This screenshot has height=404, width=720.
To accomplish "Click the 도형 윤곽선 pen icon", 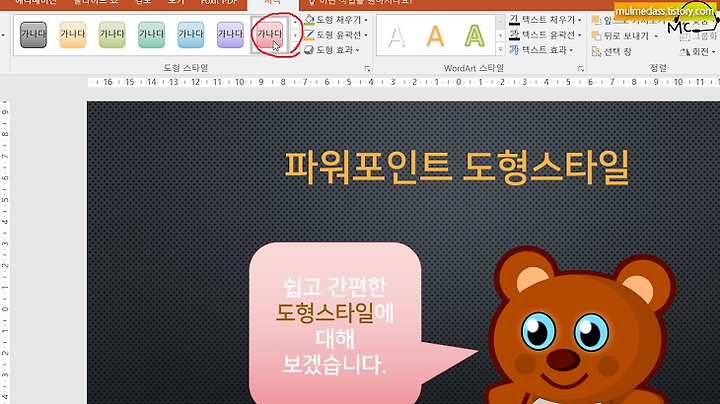I will pos(309,35).
